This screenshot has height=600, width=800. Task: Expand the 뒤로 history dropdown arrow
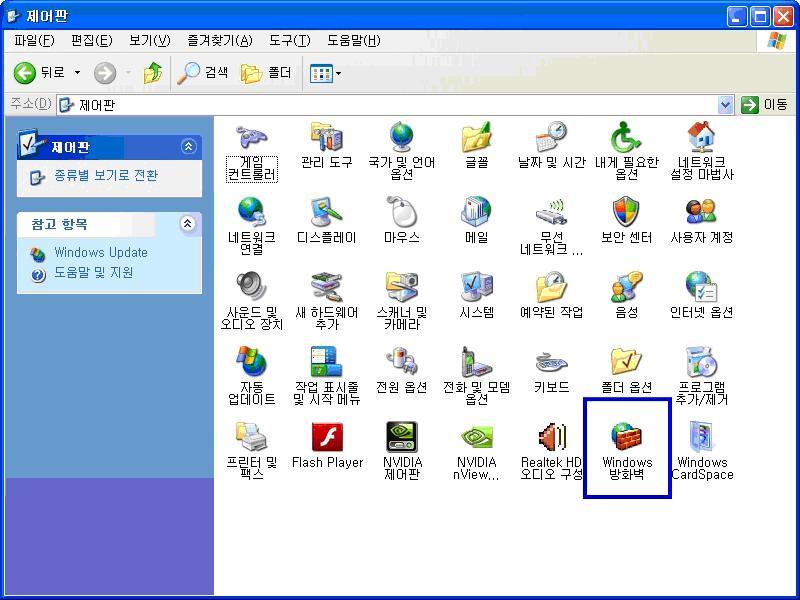(x=78, y=73)
